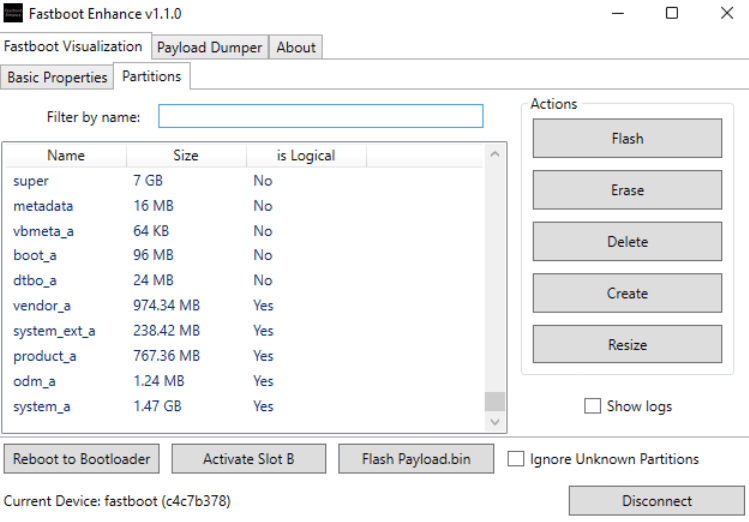Minimize the Fastboot Enhance window
Image resolution: width=749 pixels, height=522 pixels.
tap(618, 13)
